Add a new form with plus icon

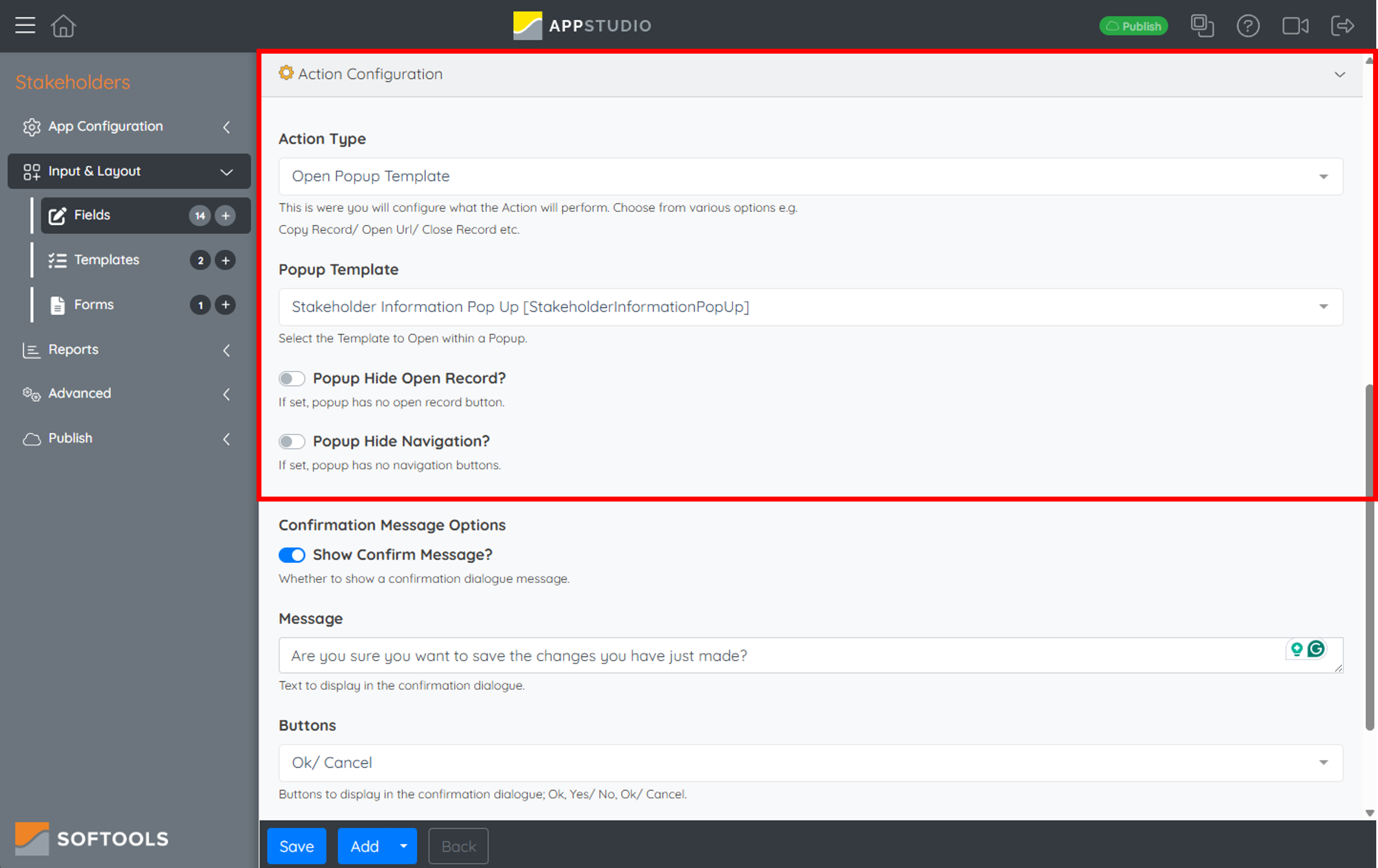(226, 305)
